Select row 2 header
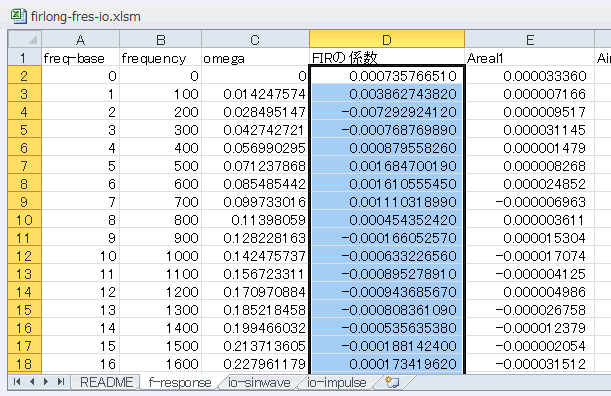611x396 pixels. pos(25,76)
